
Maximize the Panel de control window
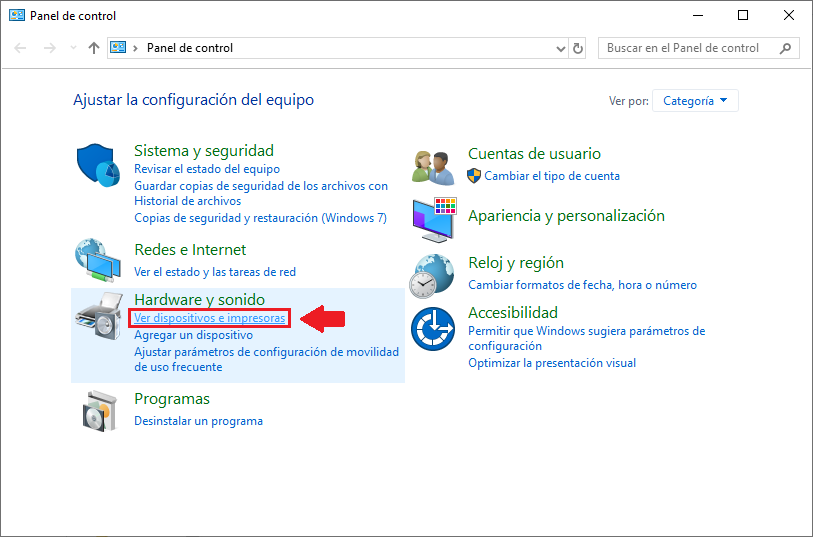click(x=743, y=16)
